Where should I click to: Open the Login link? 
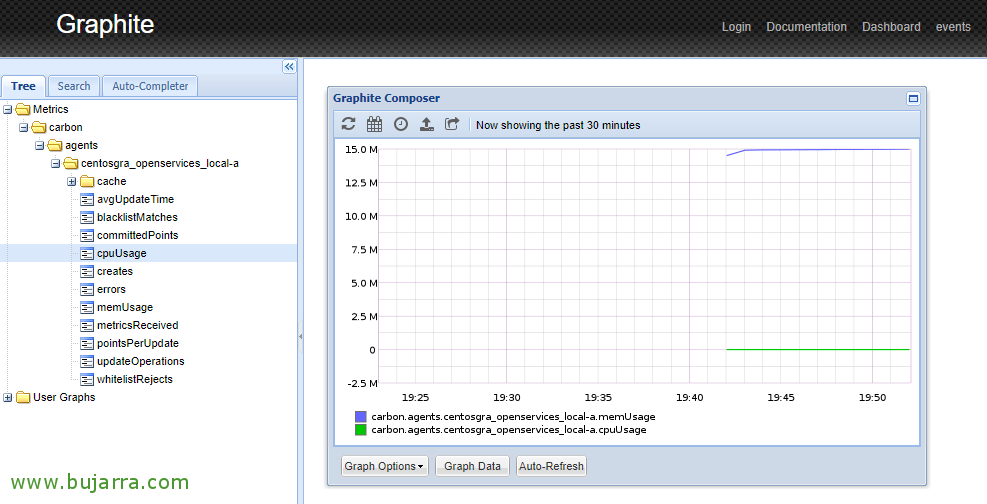736,27
